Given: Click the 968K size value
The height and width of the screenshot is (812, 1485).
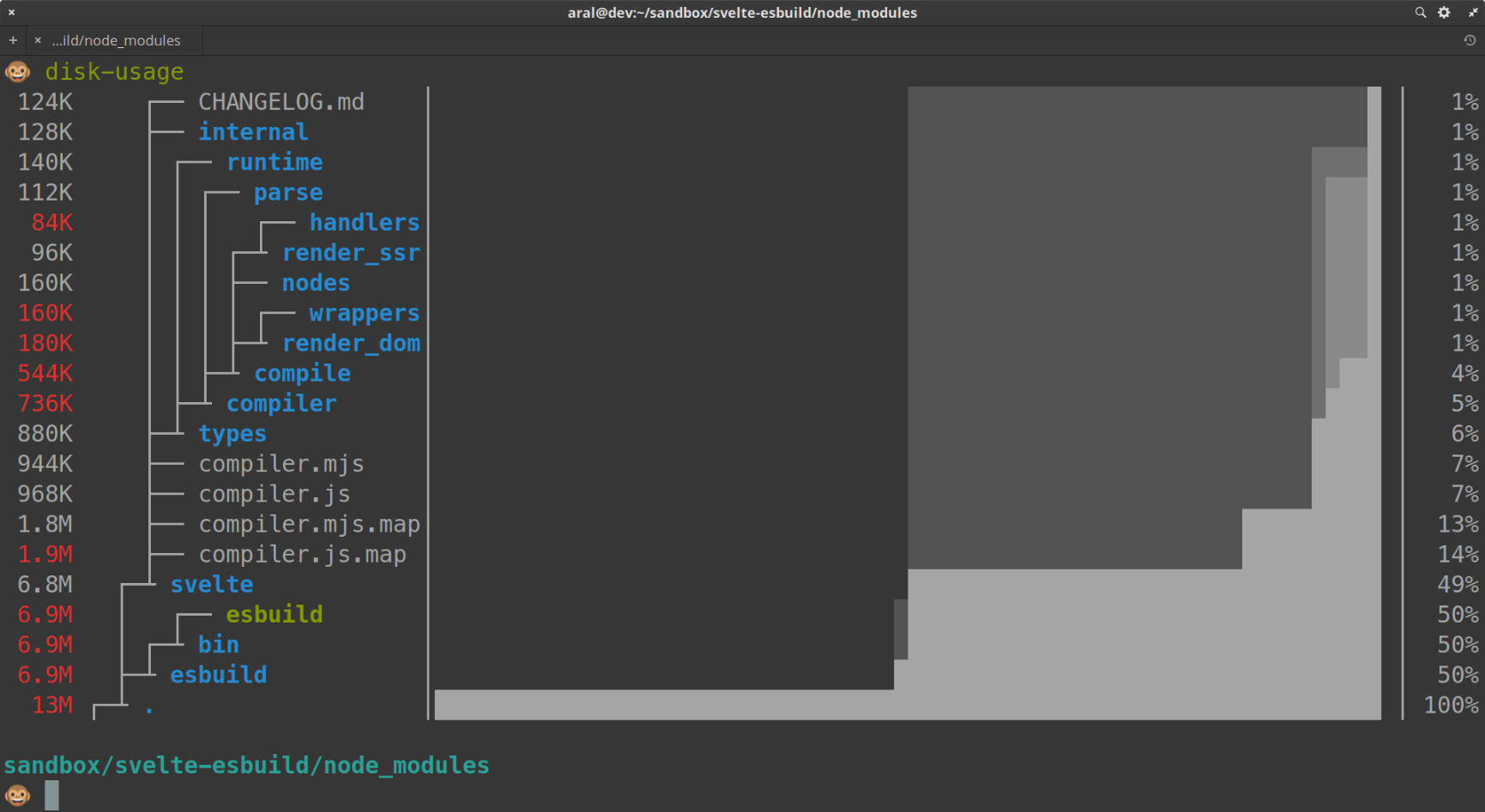Looking at the screenshot, I should tap(45, 494).
